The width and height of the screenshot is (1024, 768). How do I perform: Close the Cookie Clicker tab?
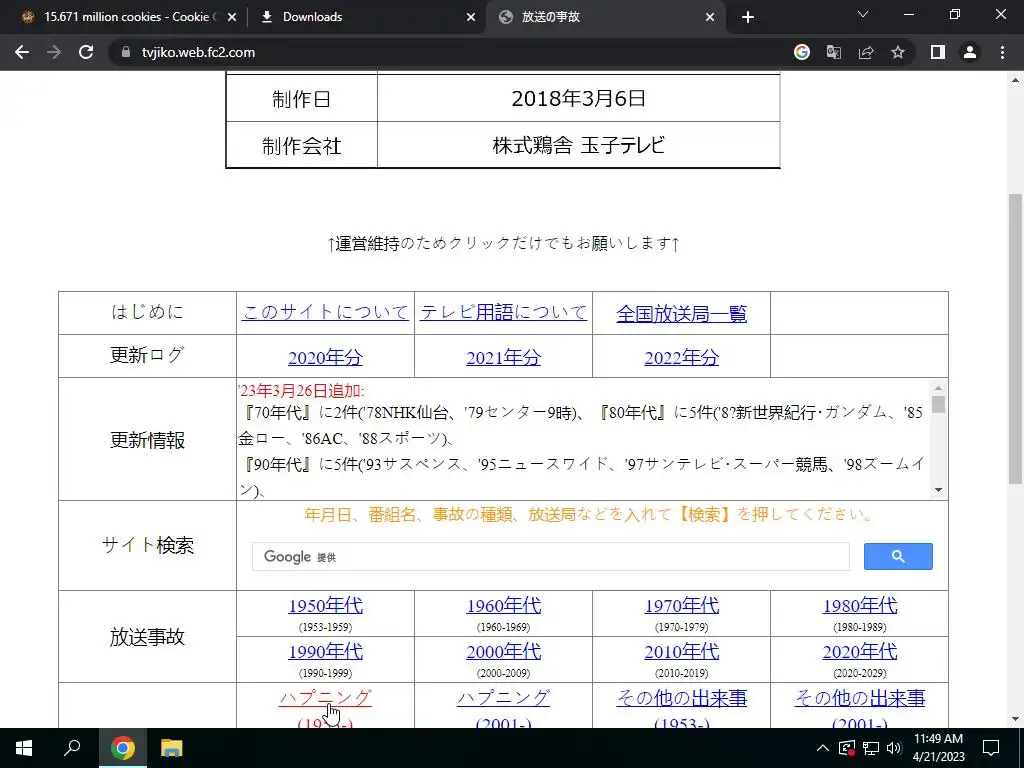[232, 17]
